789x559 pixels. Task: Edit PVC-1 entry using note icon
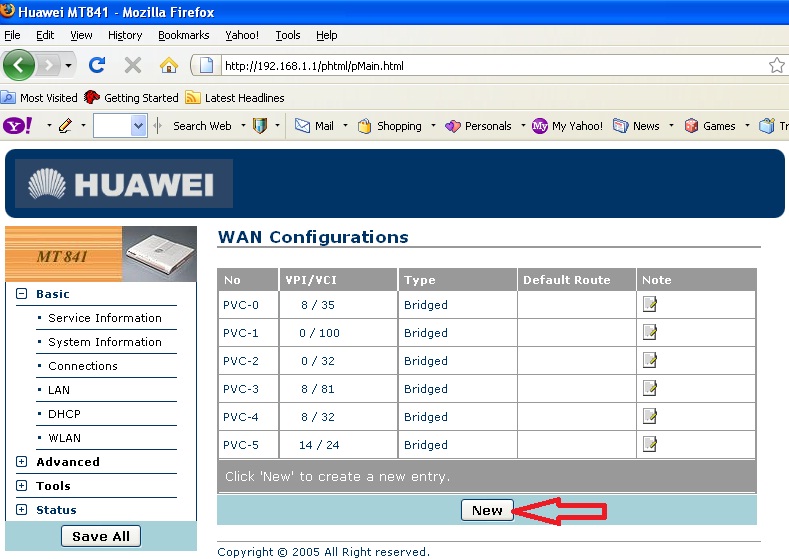pos(650,333)
